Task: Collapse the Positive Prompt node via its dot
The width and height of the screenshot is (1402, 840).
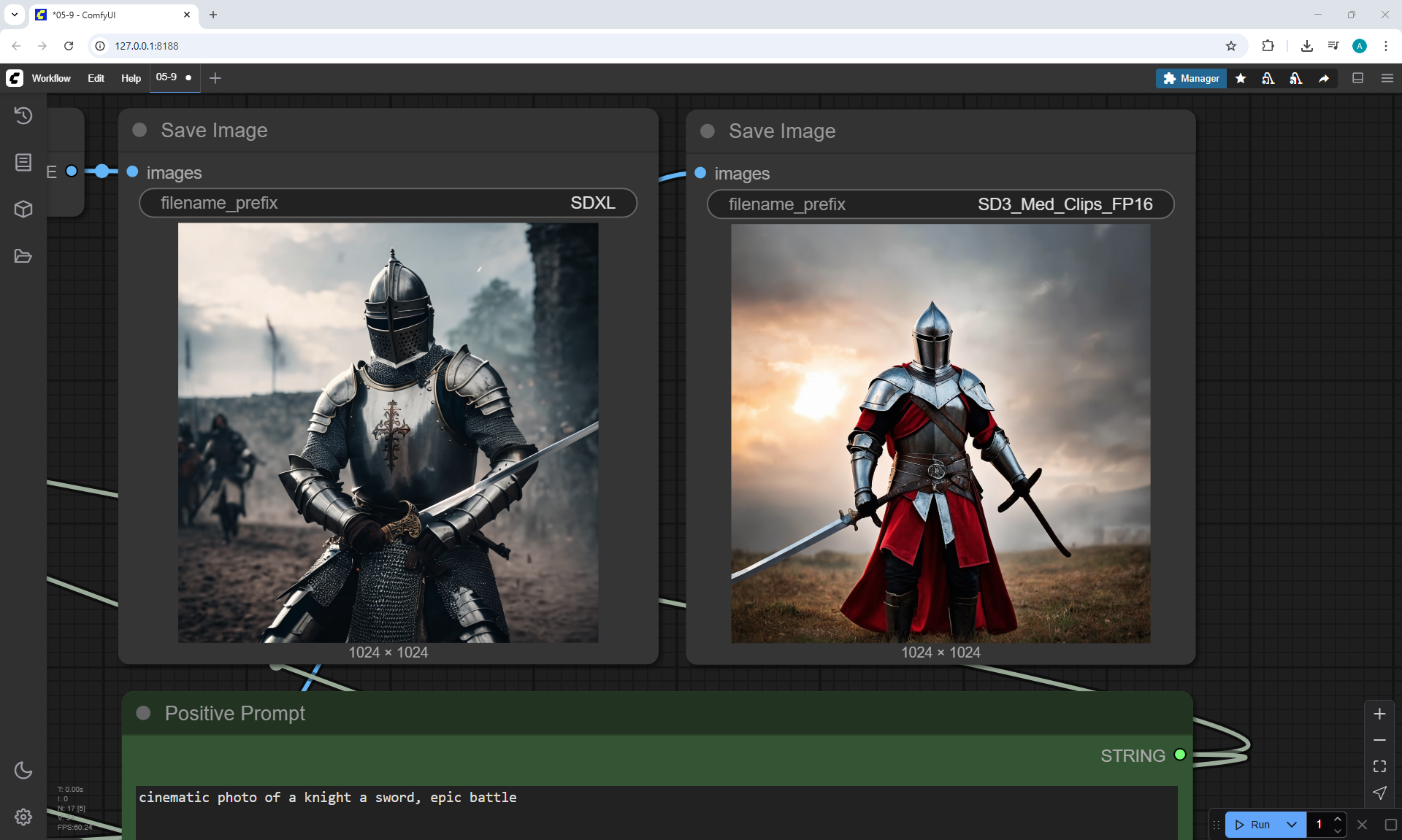Action: (143, 713)
